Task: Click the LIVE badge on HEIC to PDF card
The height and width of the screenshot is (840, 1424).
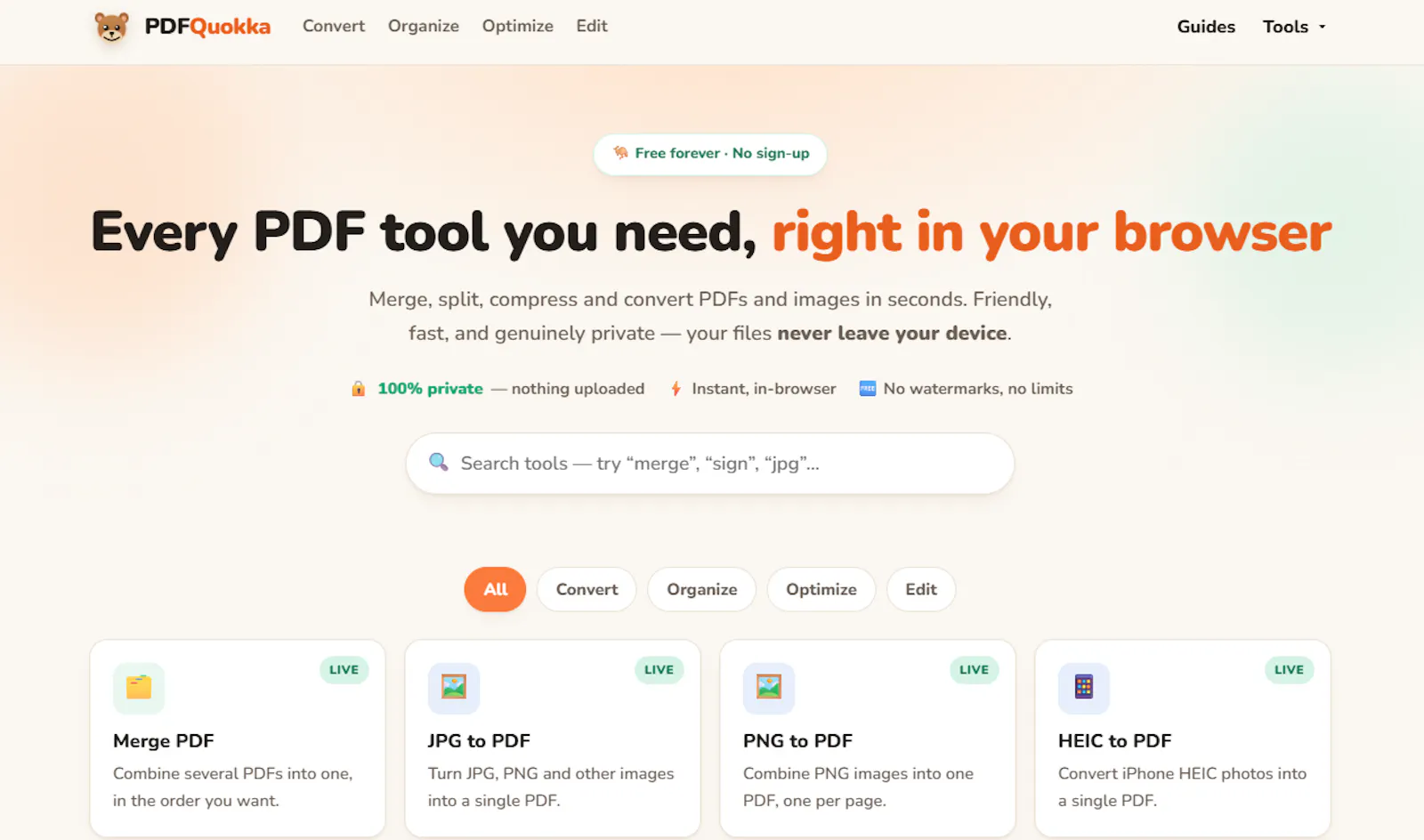Action: (x=1290, y=670)
